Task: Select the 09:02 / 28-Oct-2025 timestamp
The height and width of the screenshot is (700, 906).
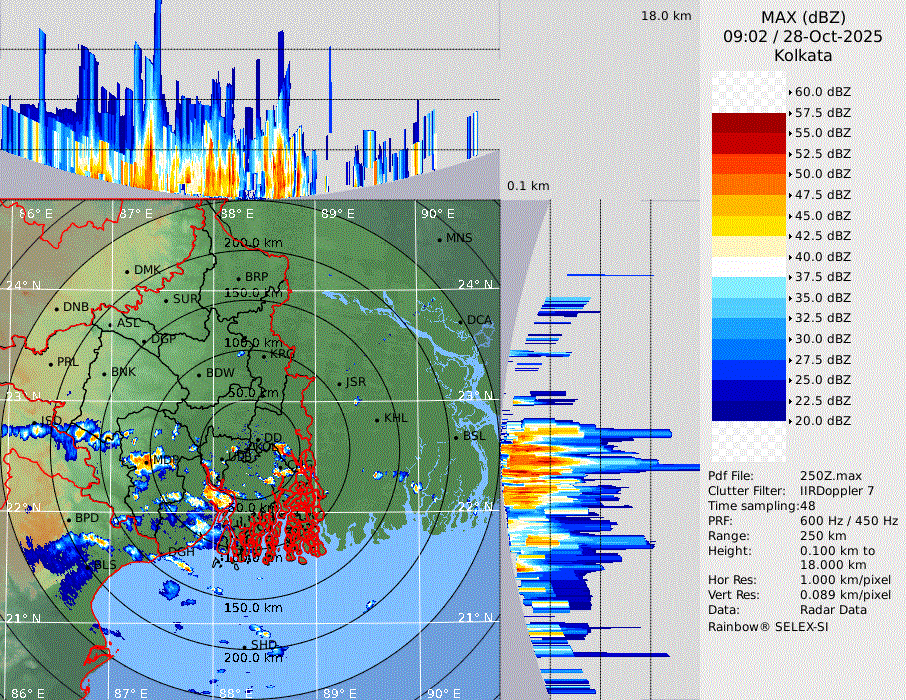Action: coord(803,36)
